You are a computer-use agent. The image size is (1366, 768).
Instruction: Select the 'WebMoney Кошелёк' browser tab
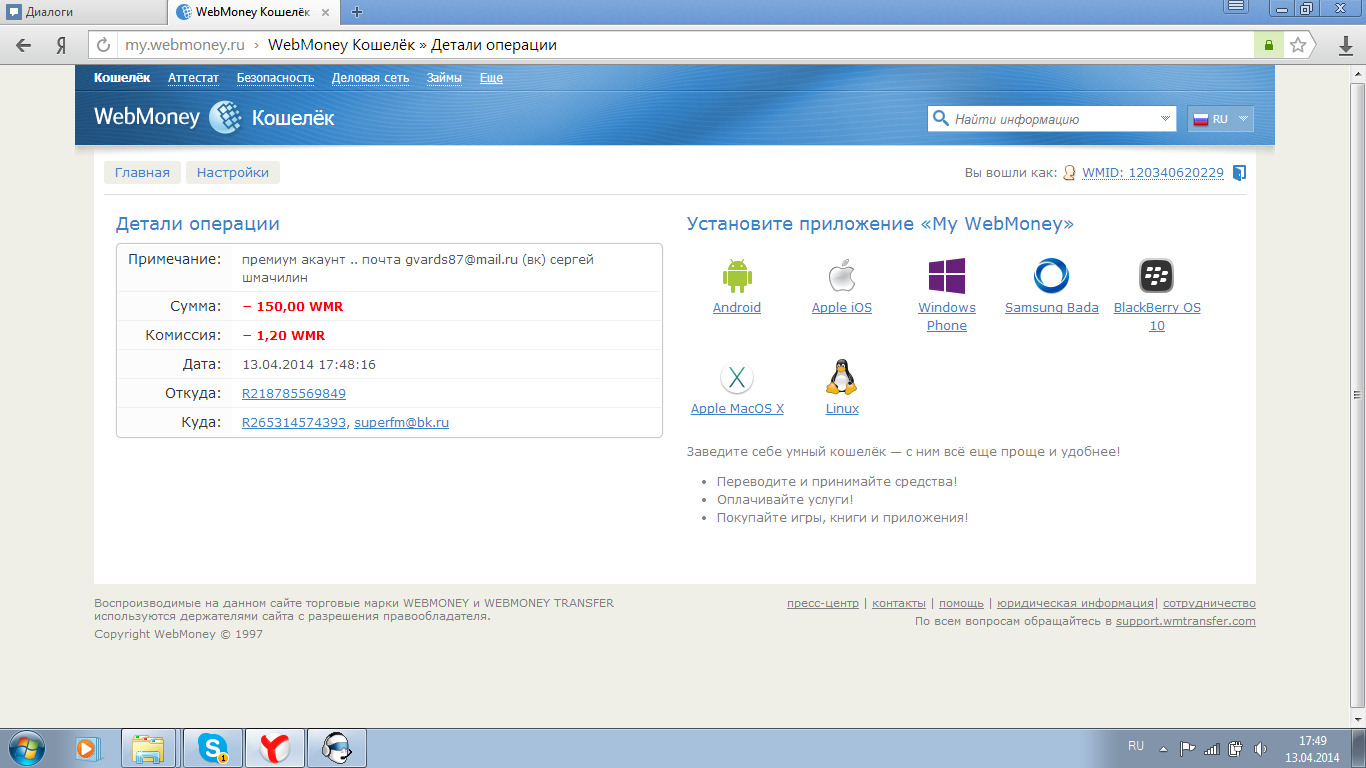click(x=254, y=12)
